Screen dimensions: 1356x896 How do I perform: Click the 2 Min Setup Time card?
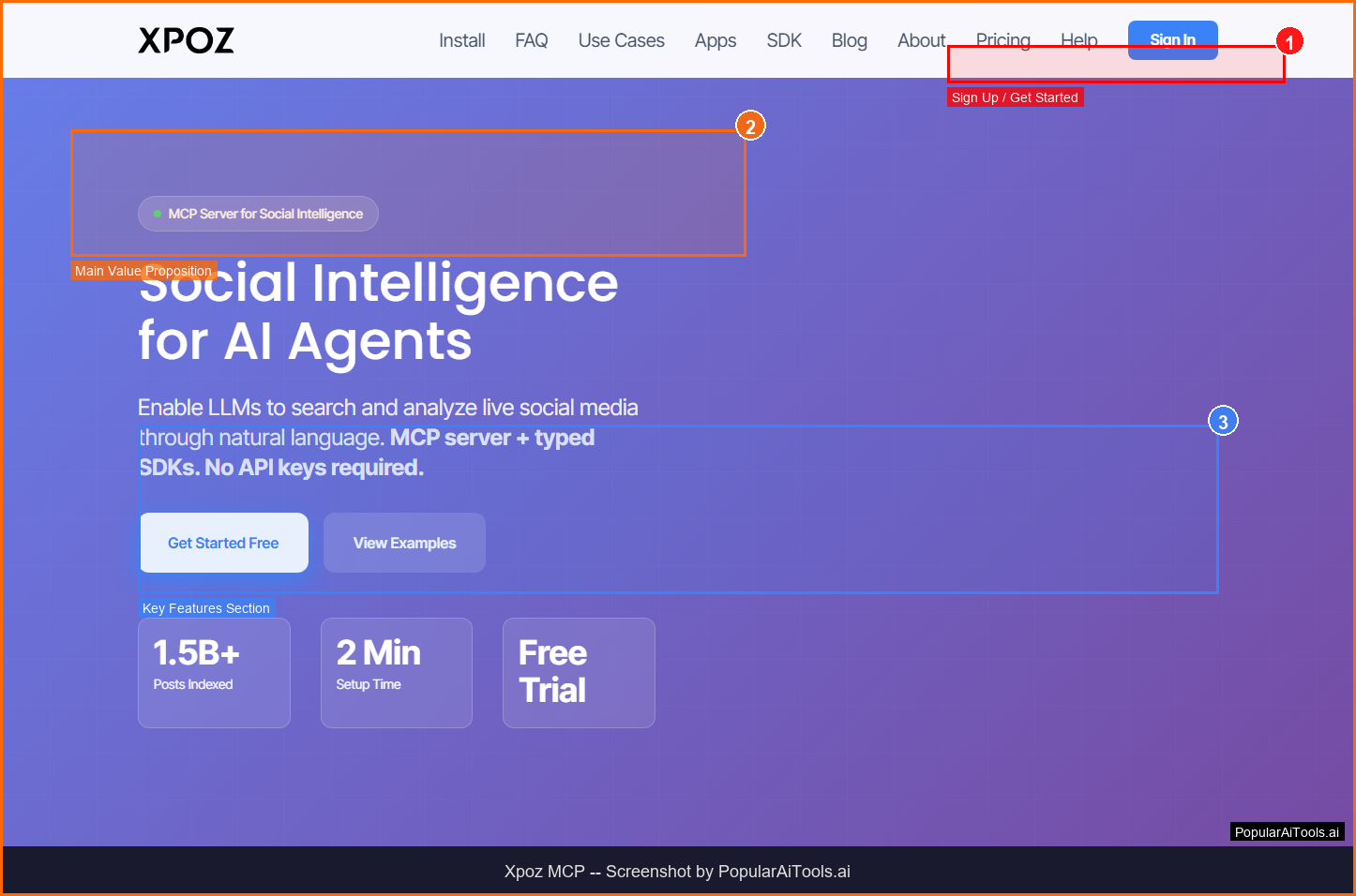click(x=396, y=672)
